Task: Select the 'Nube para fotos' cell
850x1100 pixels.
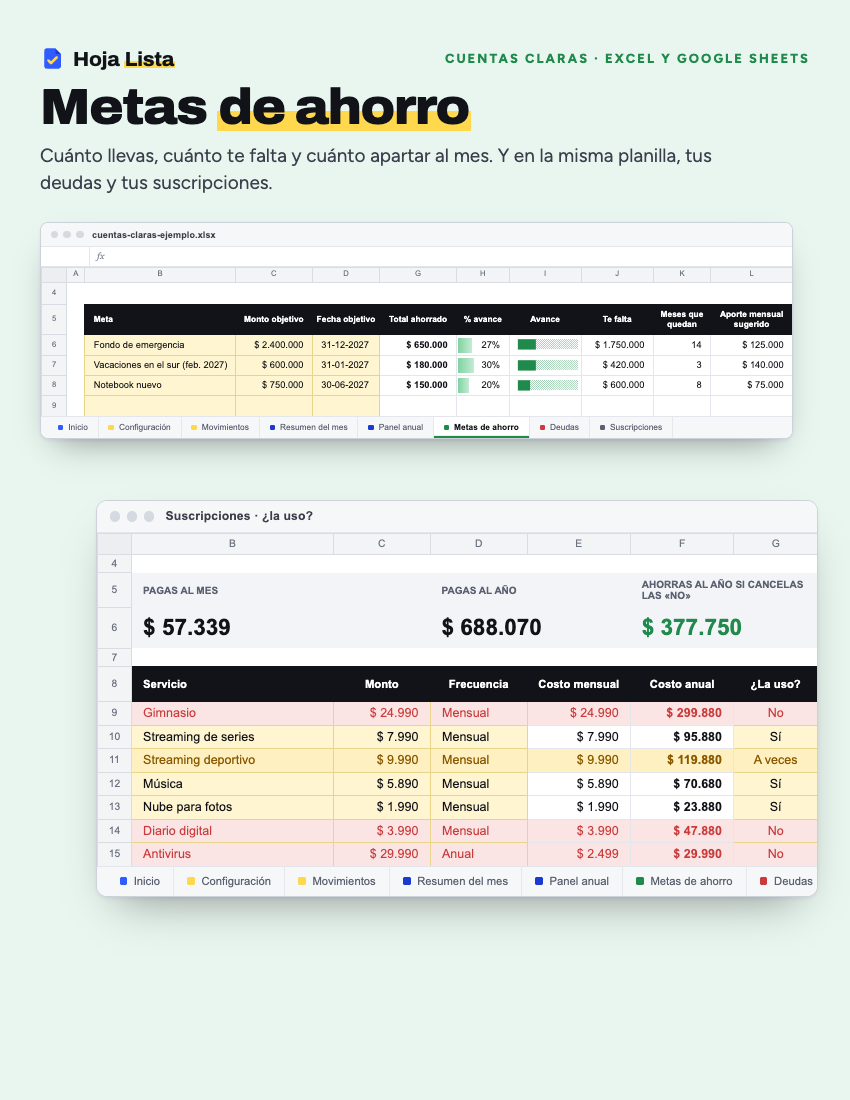Action: tap(232, 807)
